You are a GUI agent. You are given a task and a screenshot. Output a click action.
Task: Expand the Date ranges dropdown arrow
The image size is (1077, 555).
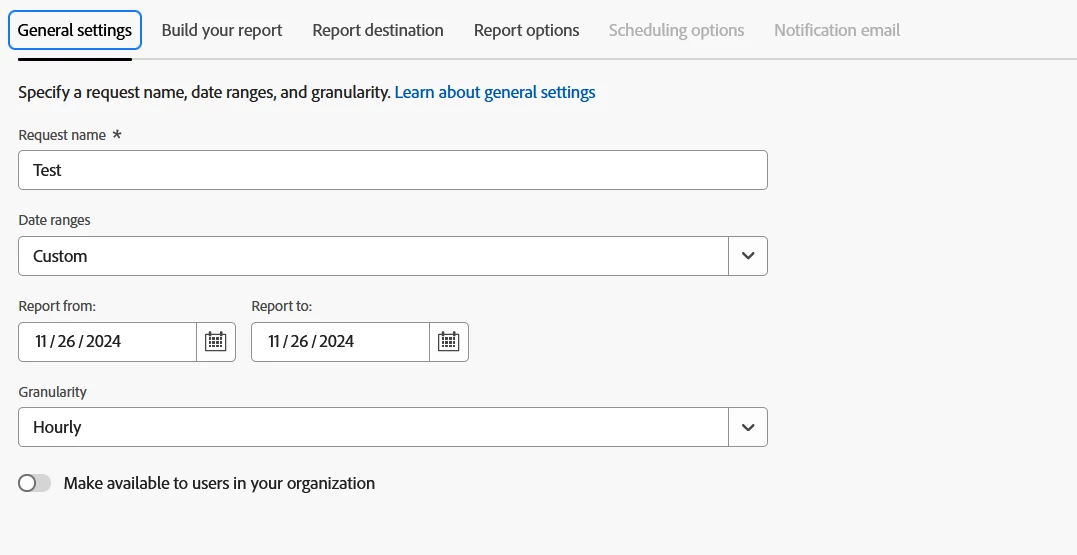[748, 256]
